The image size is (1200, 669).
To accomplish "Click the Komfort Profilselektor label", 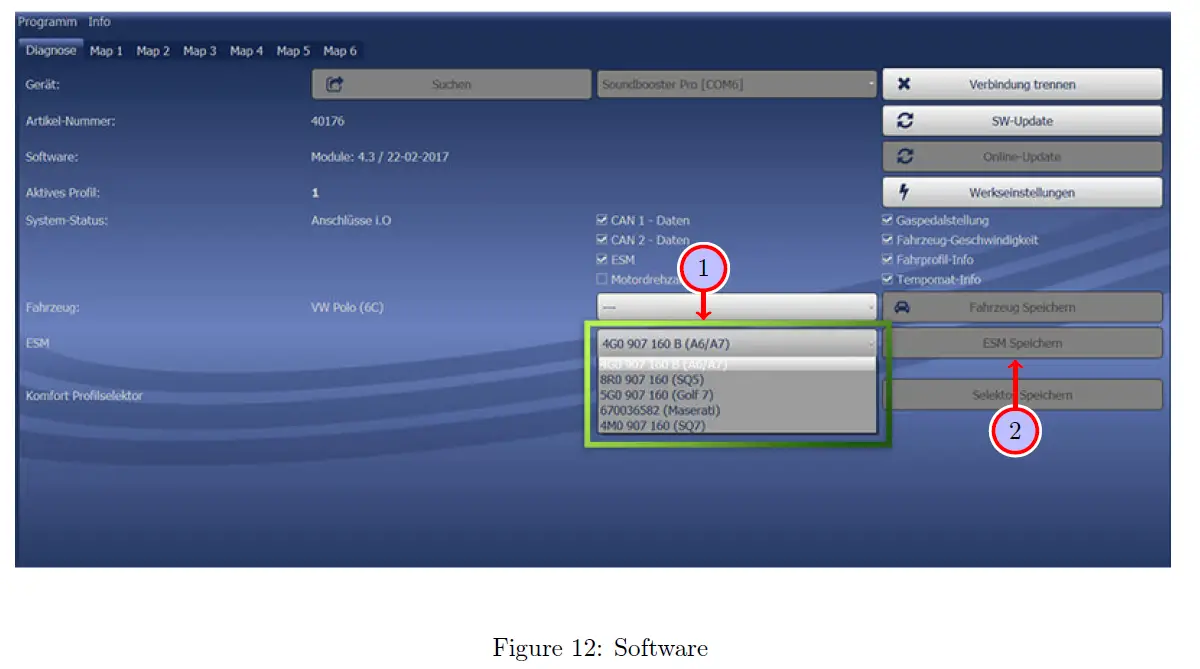I will pyautogui.click(x=84, y=395).
